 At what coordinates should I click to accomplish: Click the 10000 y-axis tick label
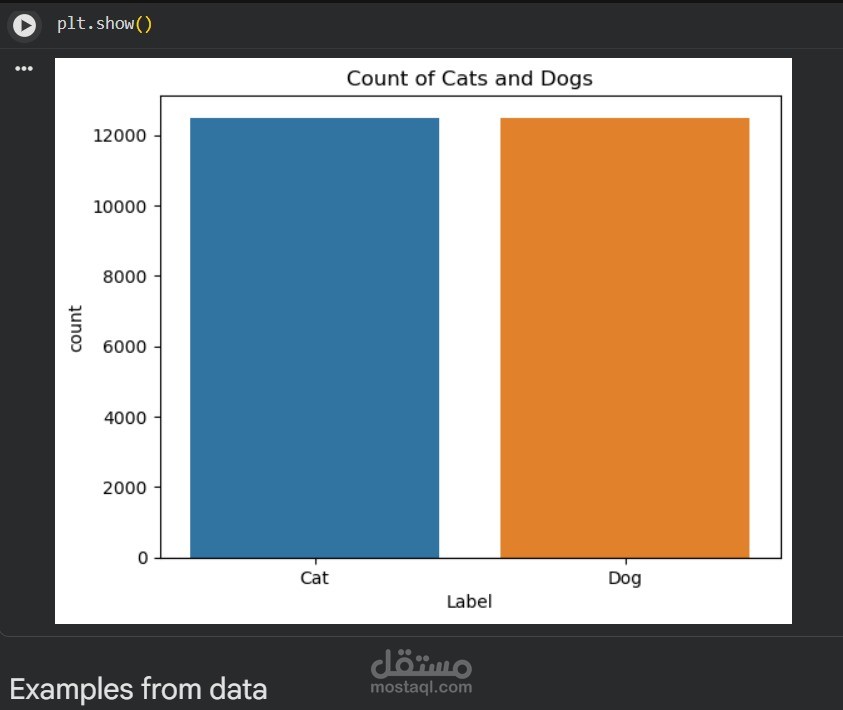123,206
